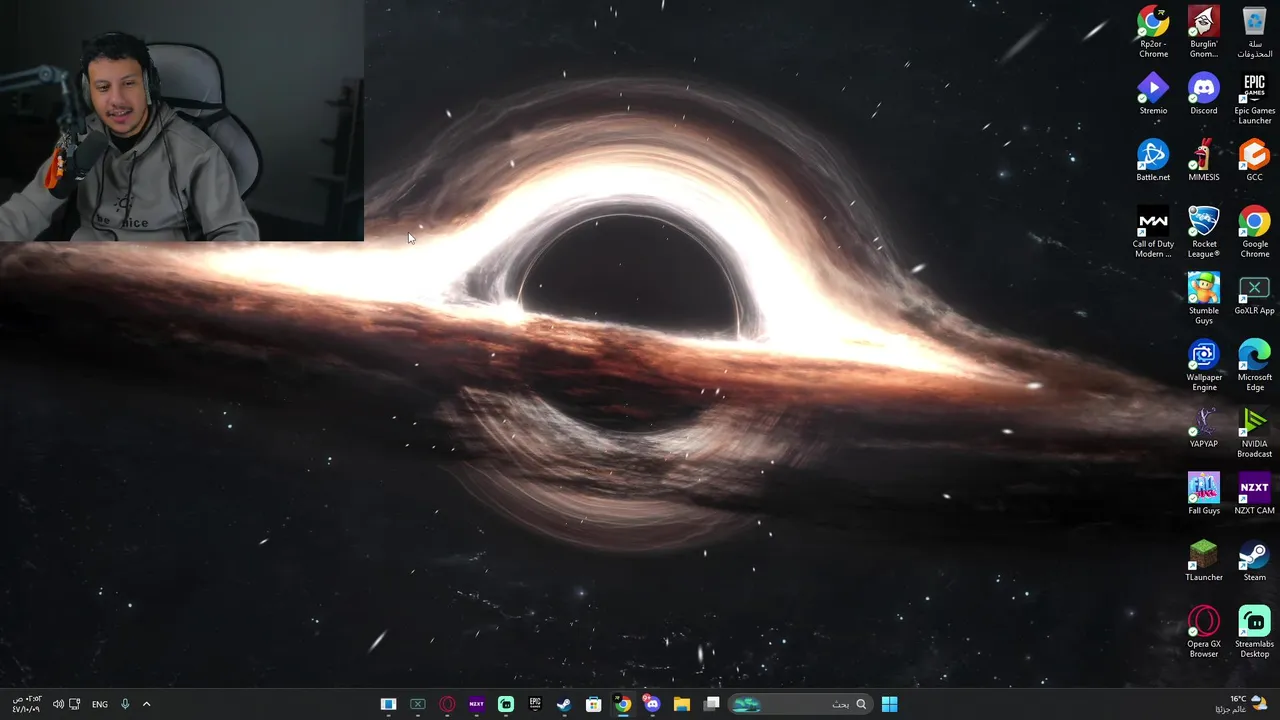Select the GoXLR App desktop icon
Image resolution: width=1280 pixels, height=720 pixels.
(1255, 294)
